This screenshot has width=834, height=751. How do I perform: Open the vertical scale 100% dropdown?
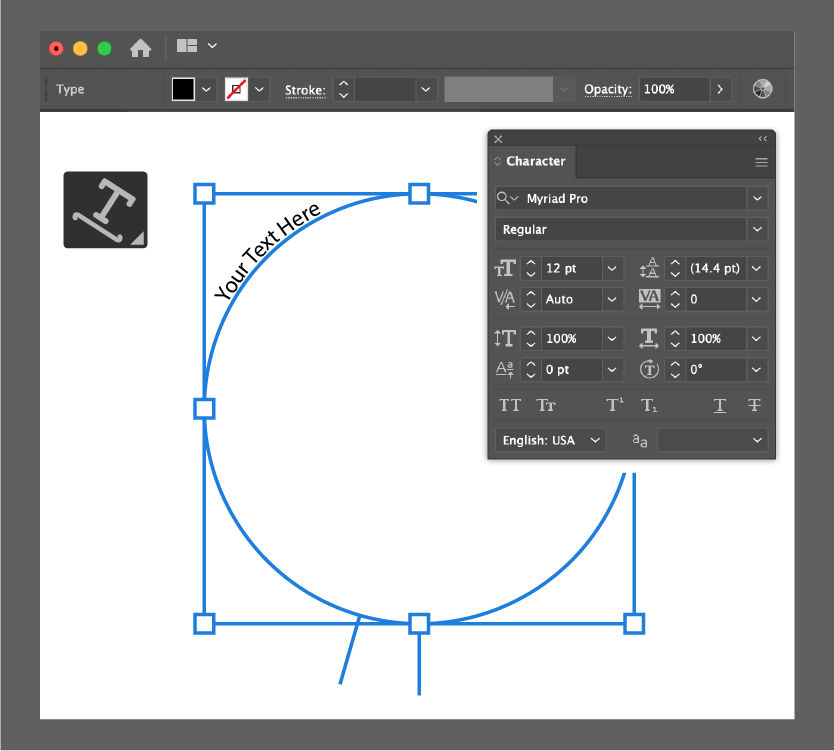click(612, 338)
